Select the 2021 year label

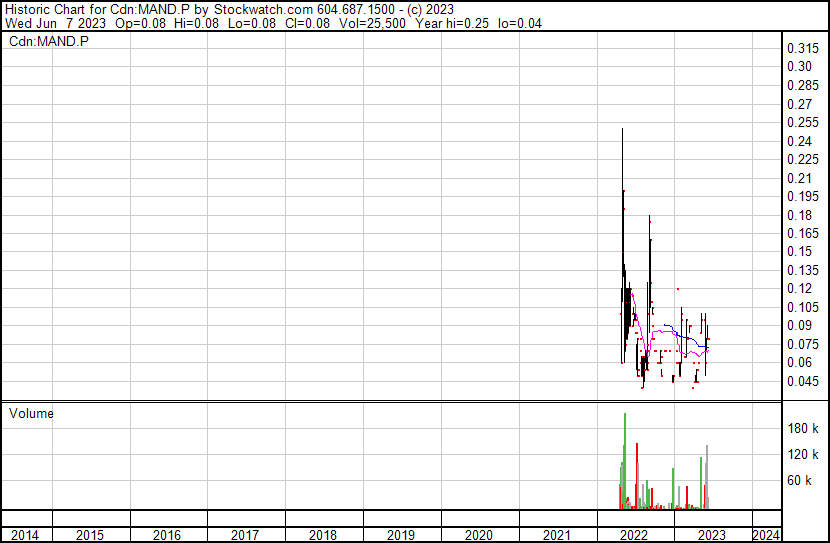[x=557, y=535]
